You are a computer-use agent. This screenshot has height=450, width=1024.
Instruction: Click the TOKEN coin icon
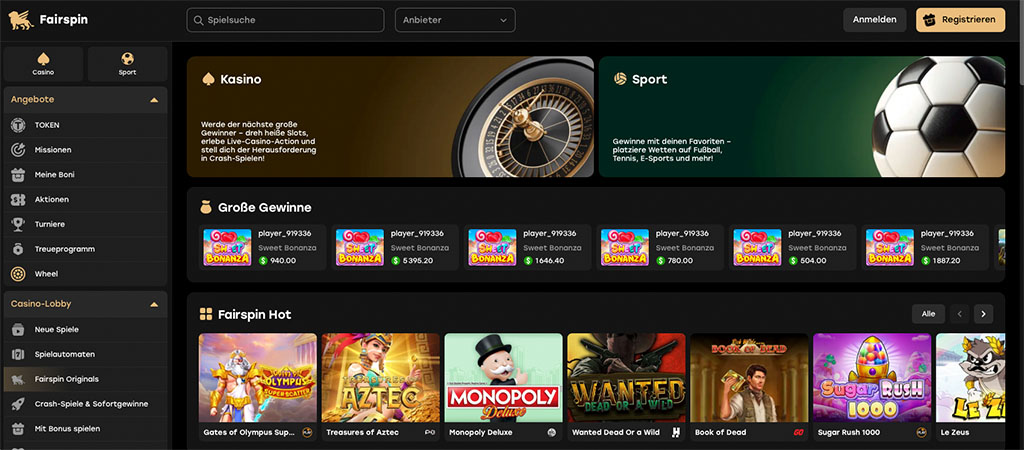(18, 125)
